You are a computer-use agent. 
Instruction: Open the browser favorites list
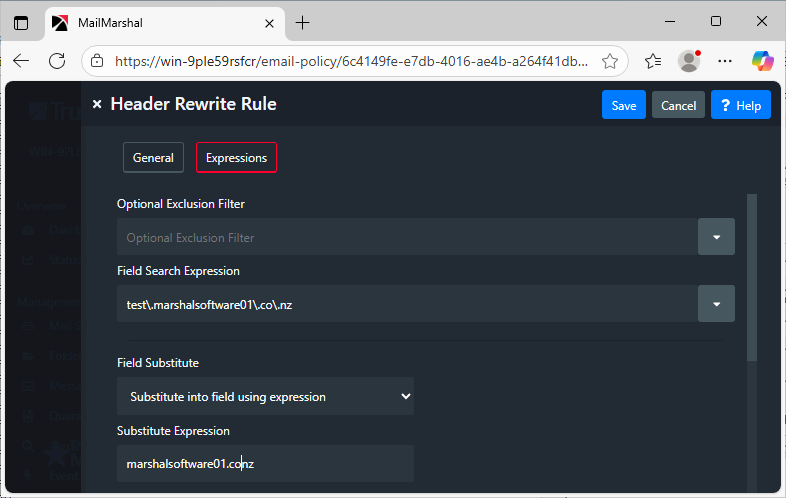[653, 61]
